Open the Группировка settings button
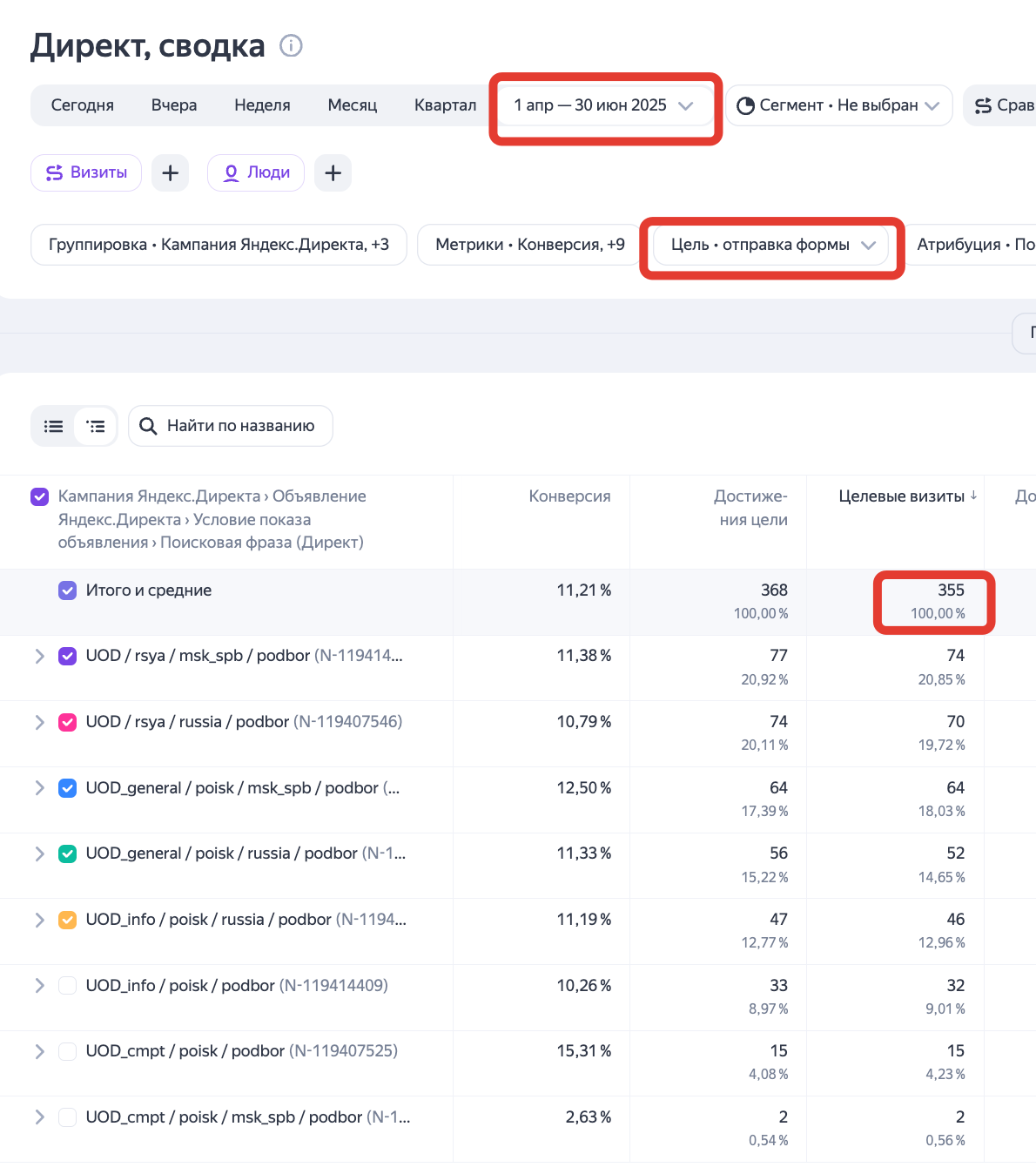Image resolution: width=1036 pixels, height=1174 pixels. click(219, 245)
